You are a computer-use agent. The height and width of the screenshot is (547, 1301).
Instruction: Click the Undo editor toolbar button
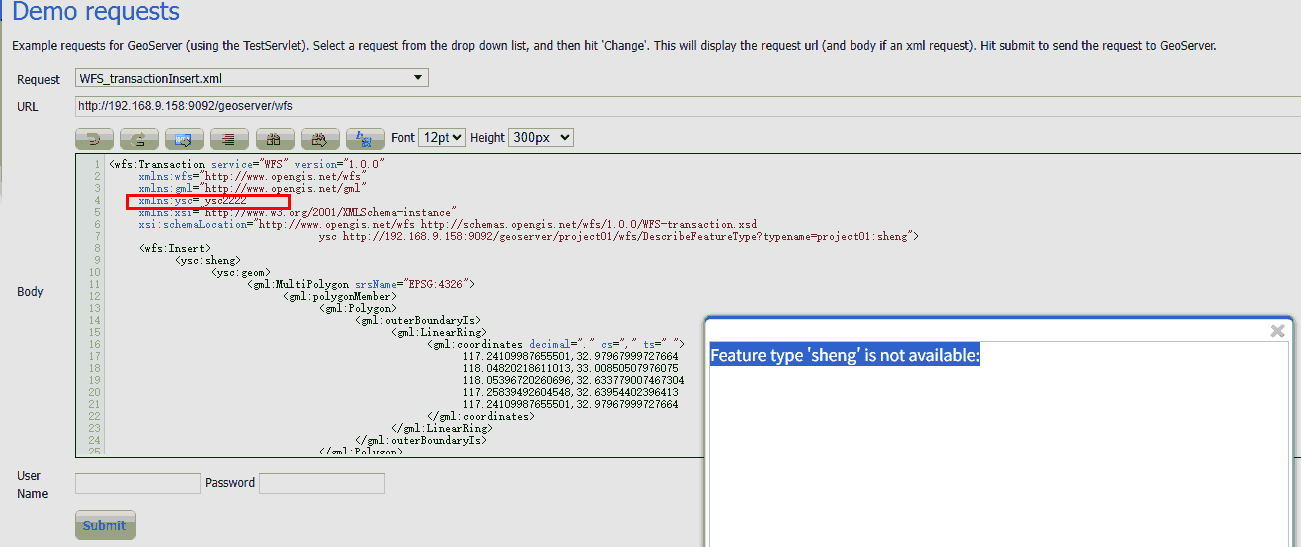[x=95, y=139]
